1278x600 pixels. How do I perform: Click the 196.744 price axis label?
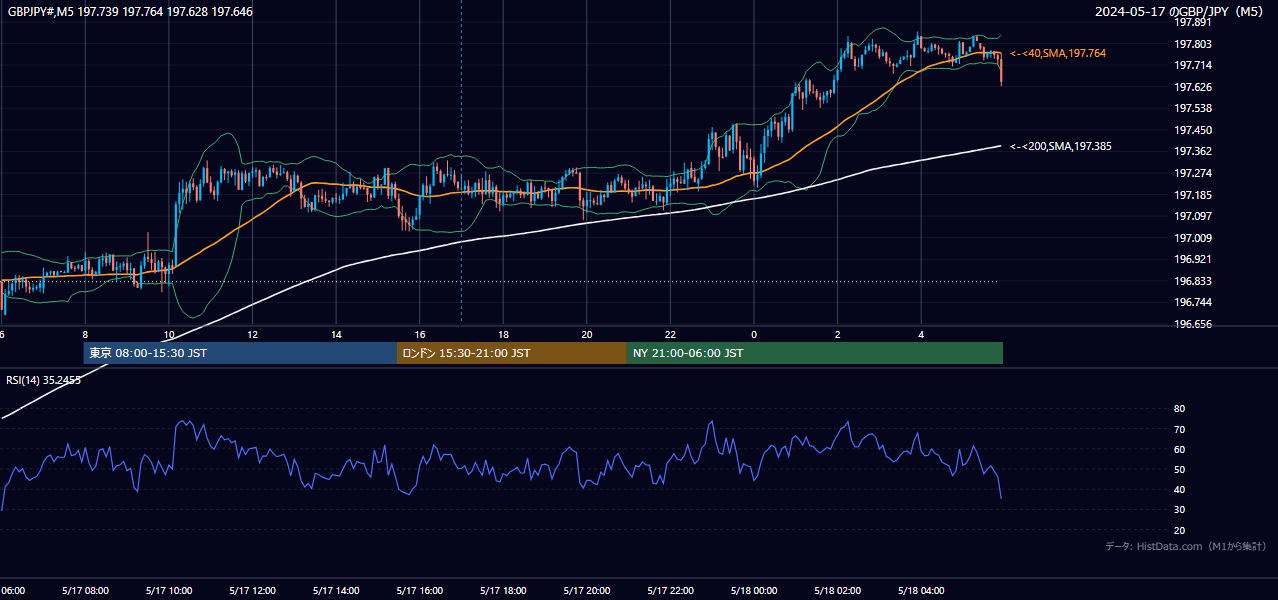click(1193, 302)
